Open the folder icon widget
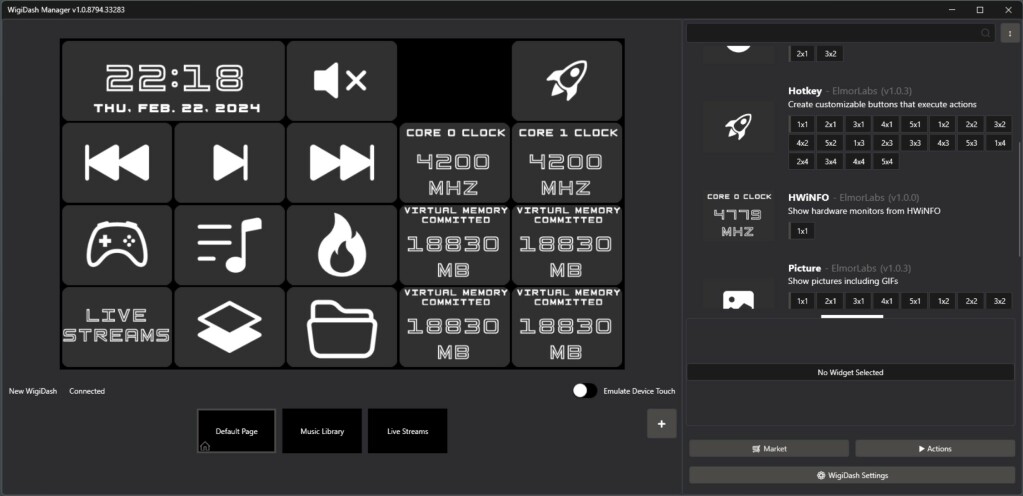The image size is (1023, 496). tap(341, 327)
